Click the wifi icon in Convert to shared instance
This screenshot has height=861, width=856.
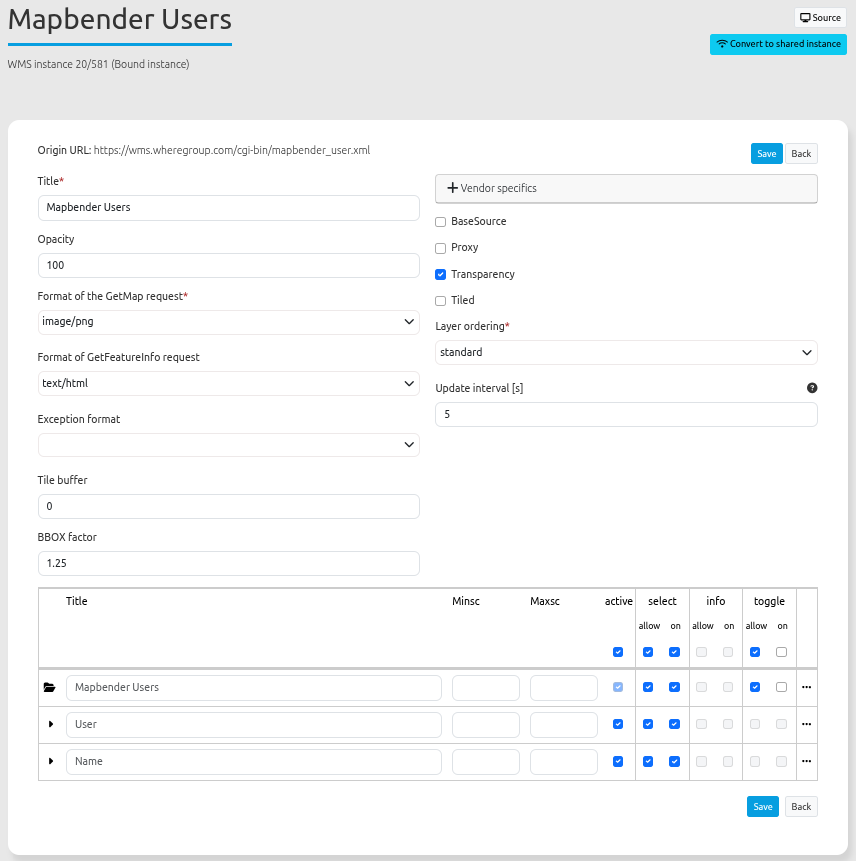tap(722, 44)
